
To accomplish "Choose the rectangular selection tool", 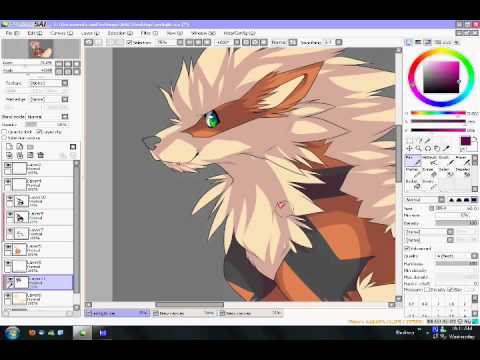I will (x=410, y=140).
